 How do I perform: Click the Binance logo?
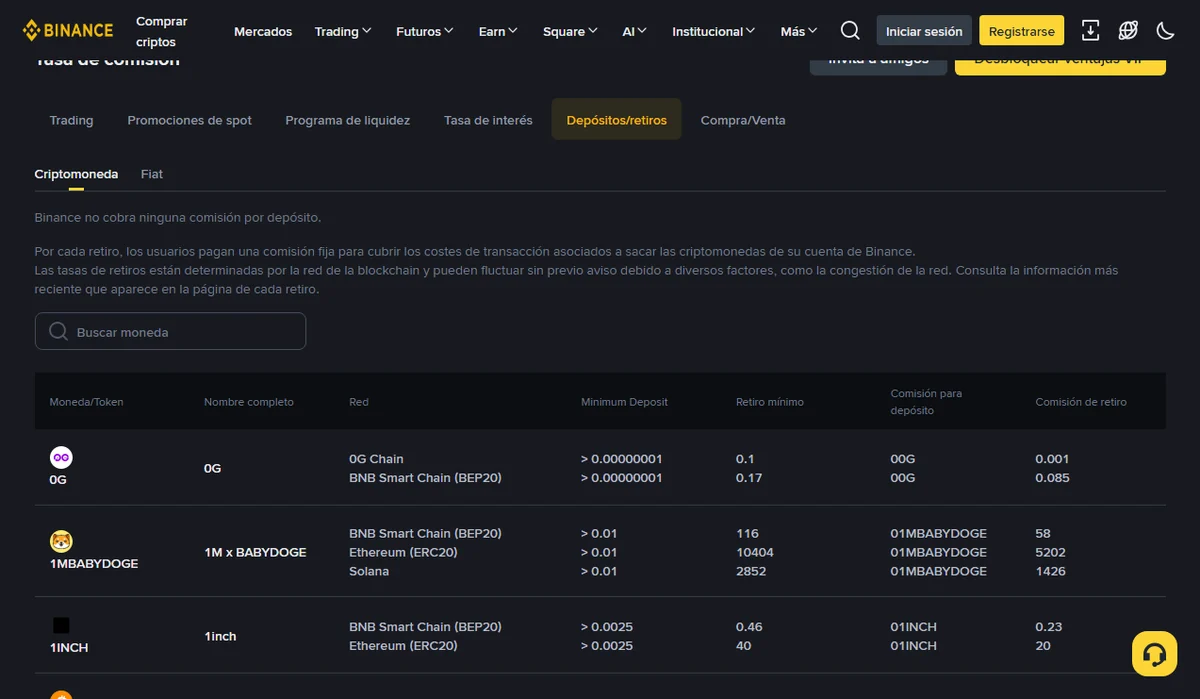point(68,30)
